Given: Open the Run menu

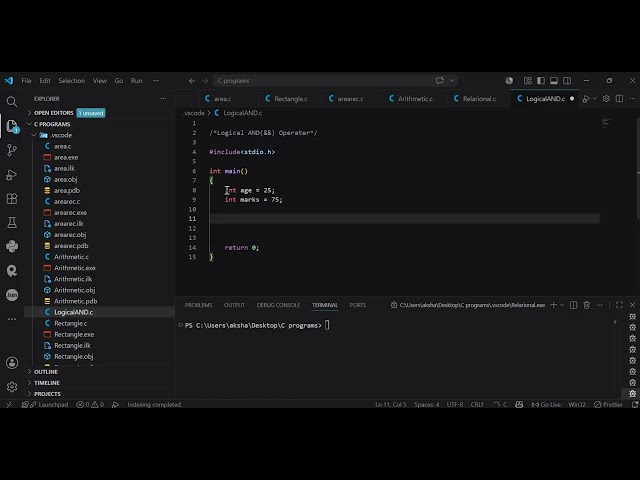Looking at the screenshot, I should coord(137,81).
